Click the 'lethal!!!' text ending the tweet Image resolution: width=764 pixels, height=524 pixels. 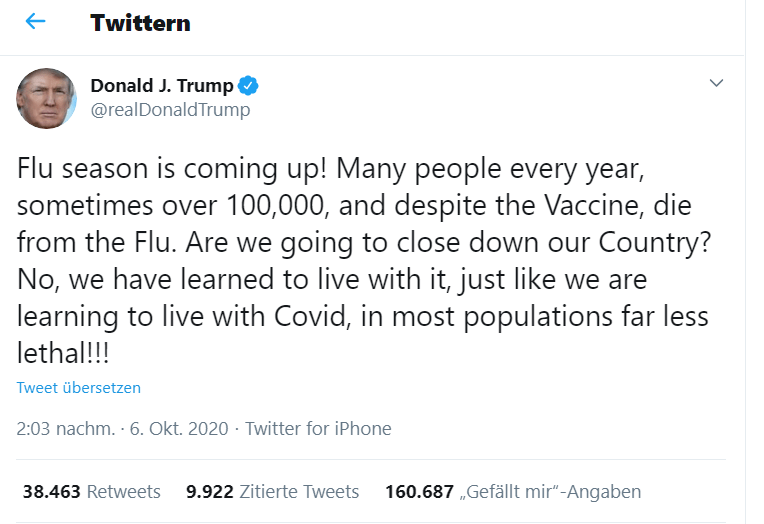[64, 355]
